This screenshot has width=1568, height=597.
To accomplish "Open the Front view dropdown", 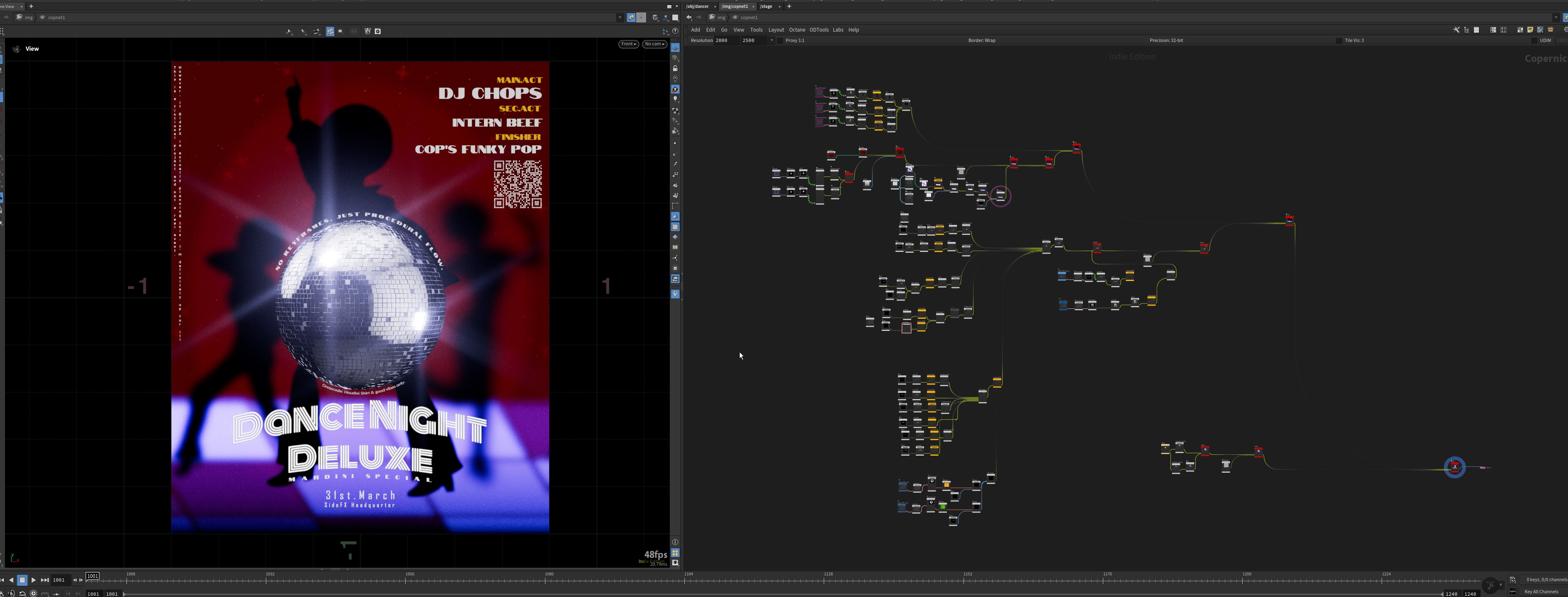I will pos(629,44).
